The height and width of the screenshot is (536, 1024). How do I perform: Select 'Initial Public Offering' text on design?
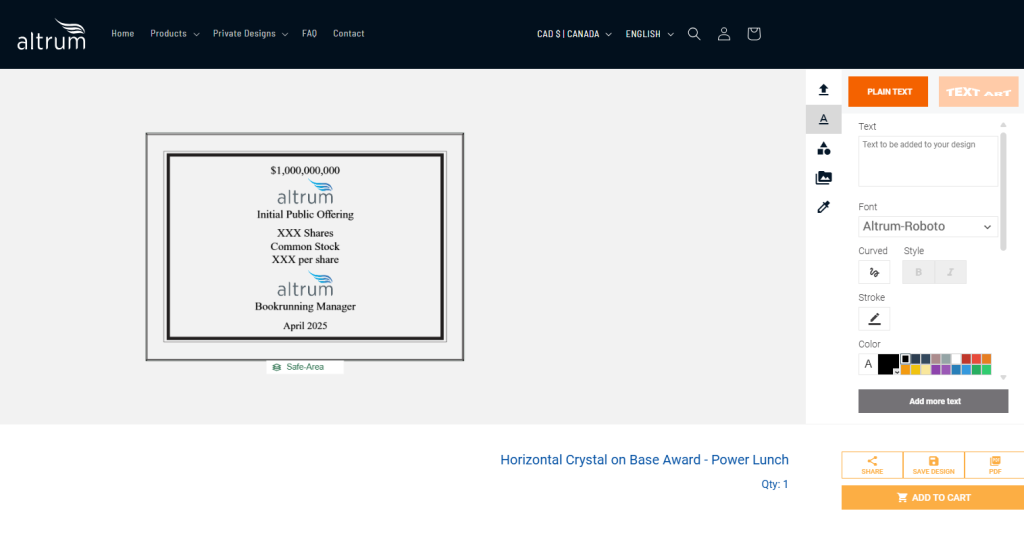[305, 214]
